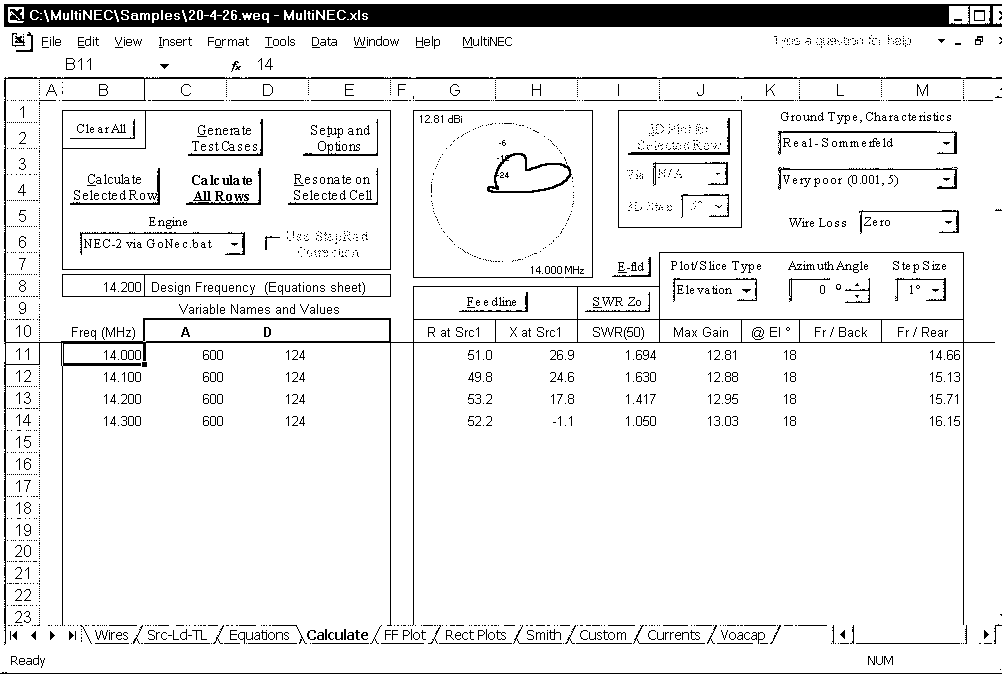Viewport: 1002px width, 674px height.
Task: Open the File menu
Action: [x=51, y=42]
